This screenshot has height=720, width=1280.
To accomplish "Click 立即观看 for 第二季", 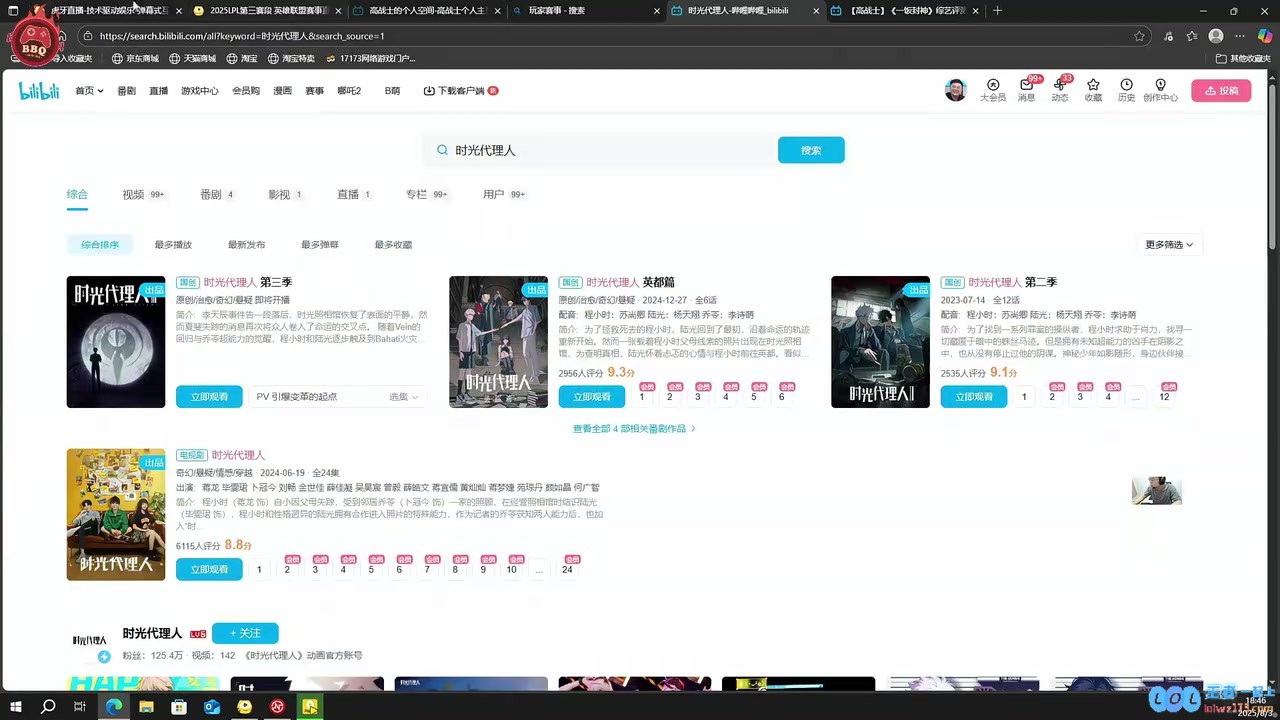I will [974, 397].
